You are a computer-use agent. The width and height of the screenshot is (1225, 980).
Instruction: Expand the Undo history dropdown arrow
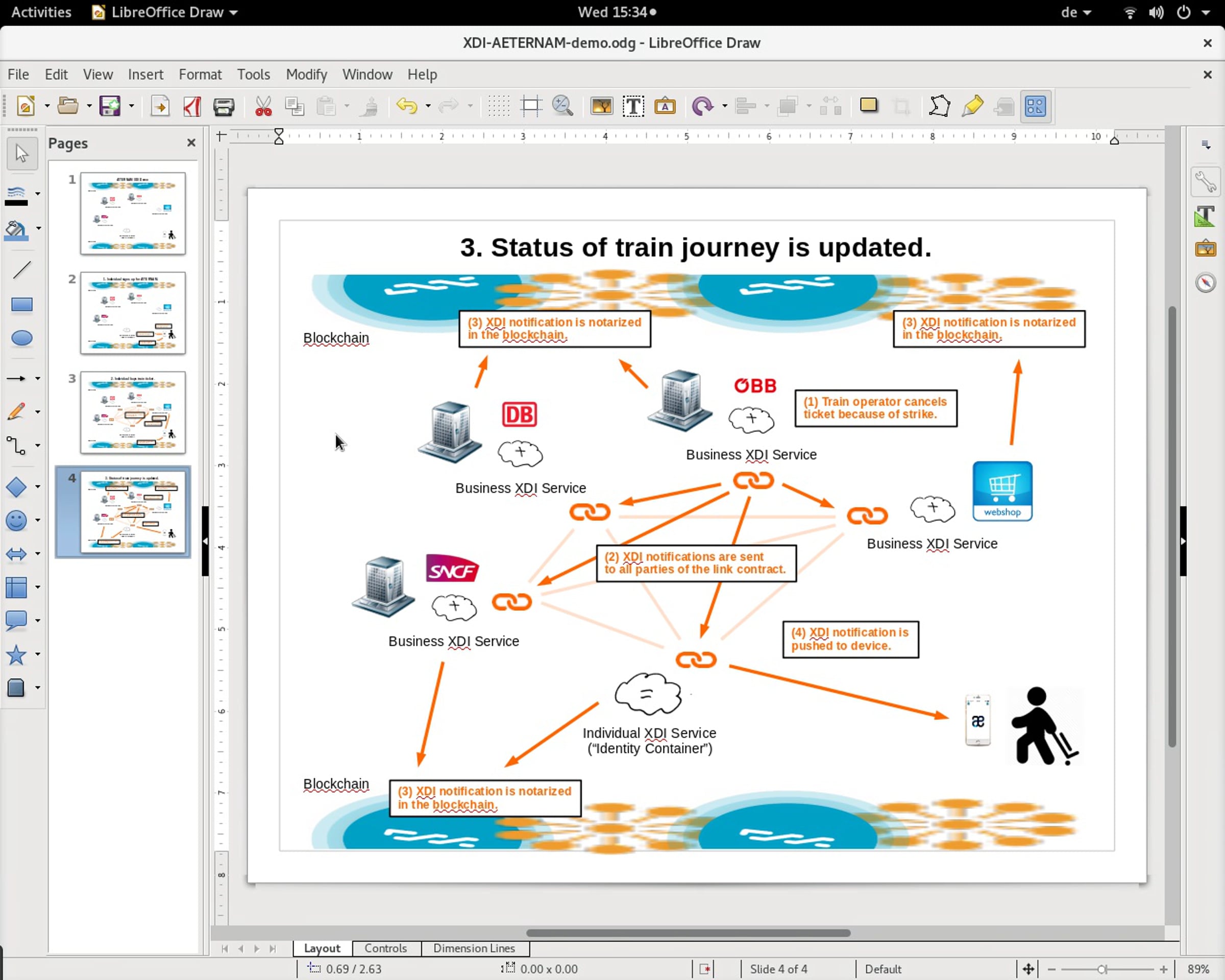pos(428,106)
